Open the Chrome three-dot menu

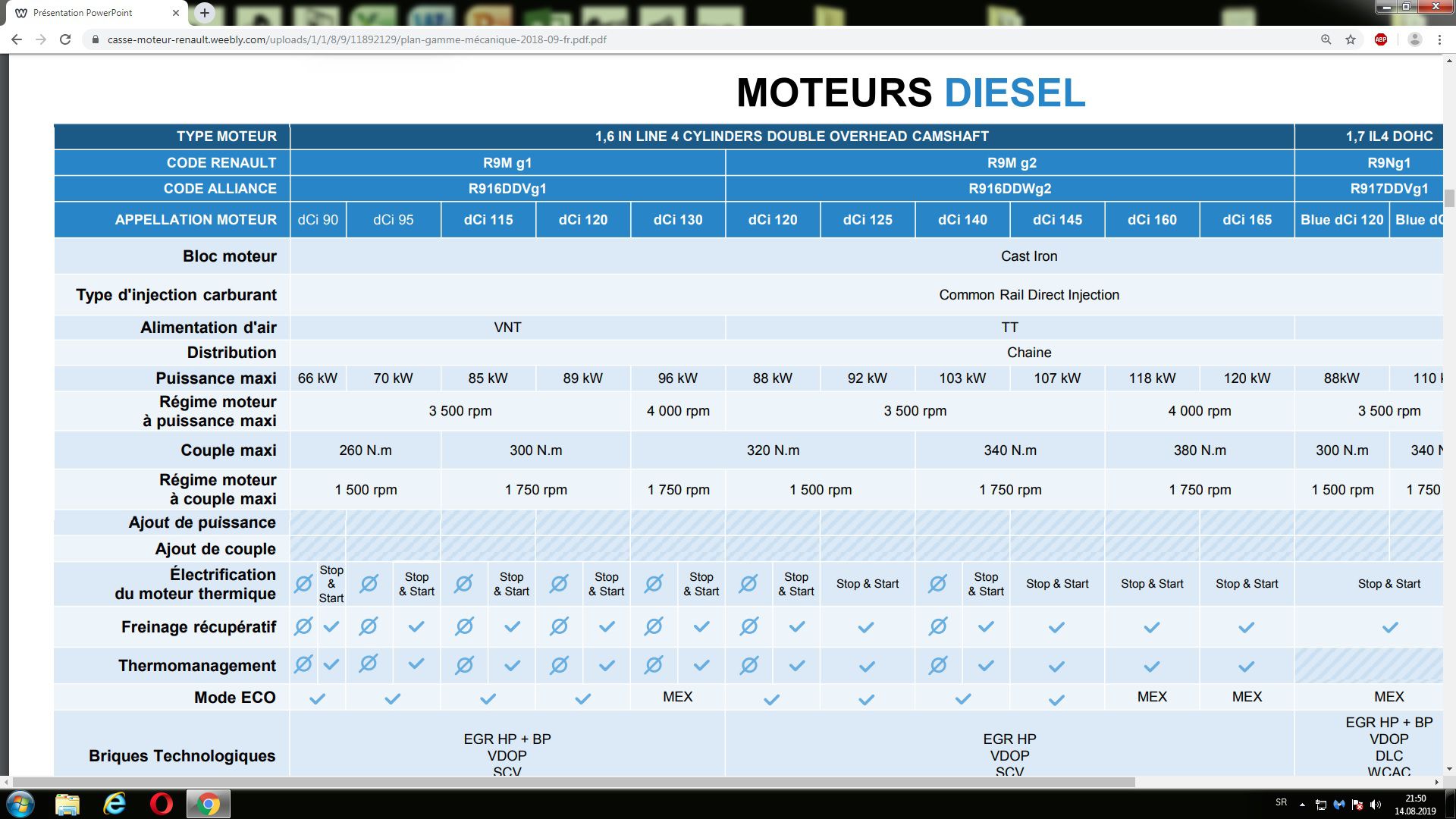1439,39
